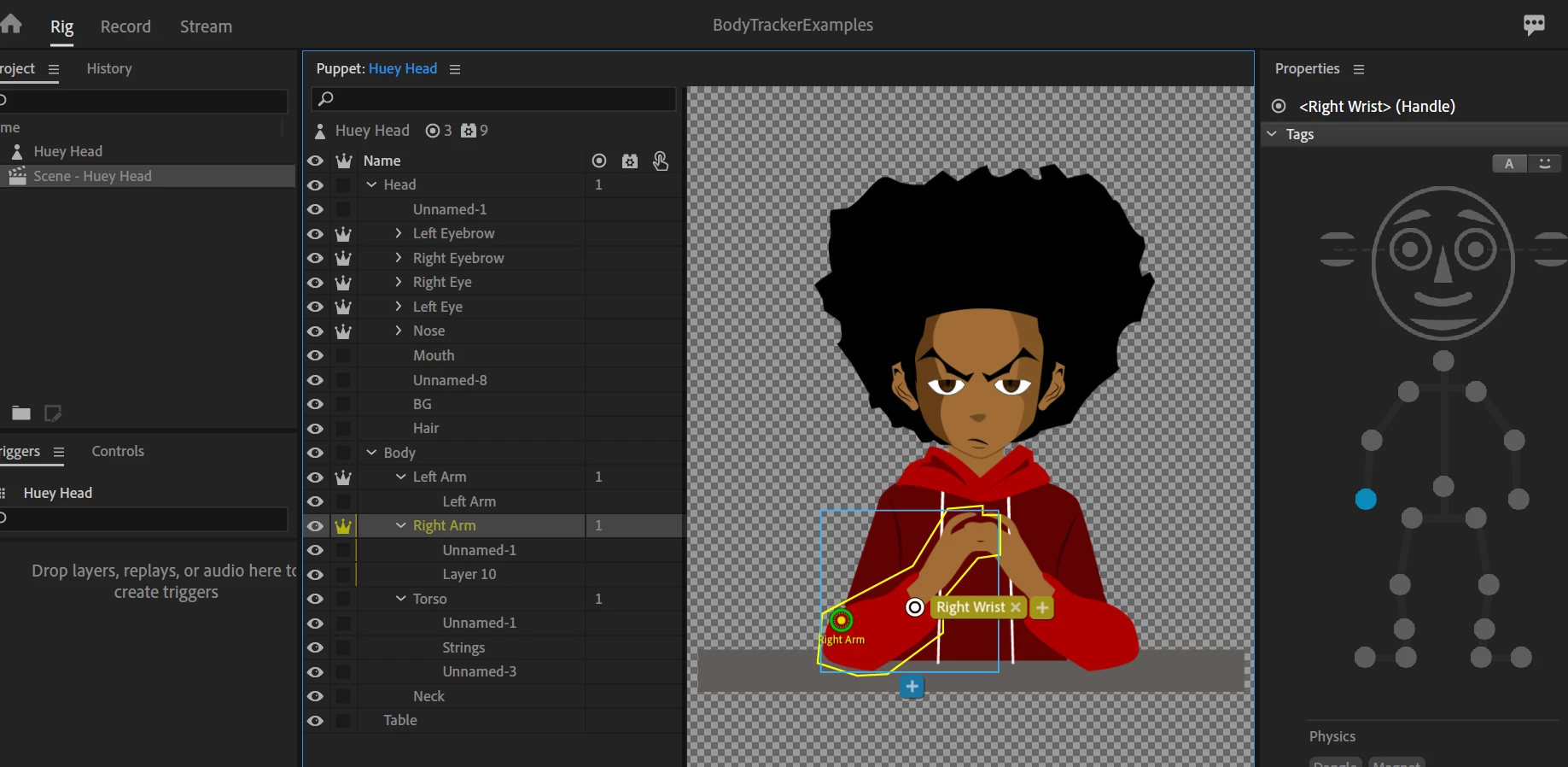Click the behavior column header icon
The image size is (1568, 767).
coord(630,161)
